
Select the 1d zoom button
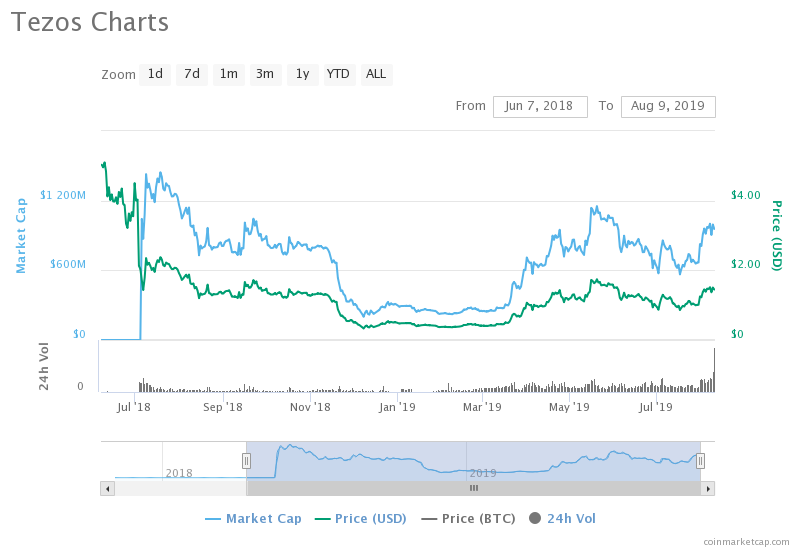pyautogui.click(x=155, y=74)
